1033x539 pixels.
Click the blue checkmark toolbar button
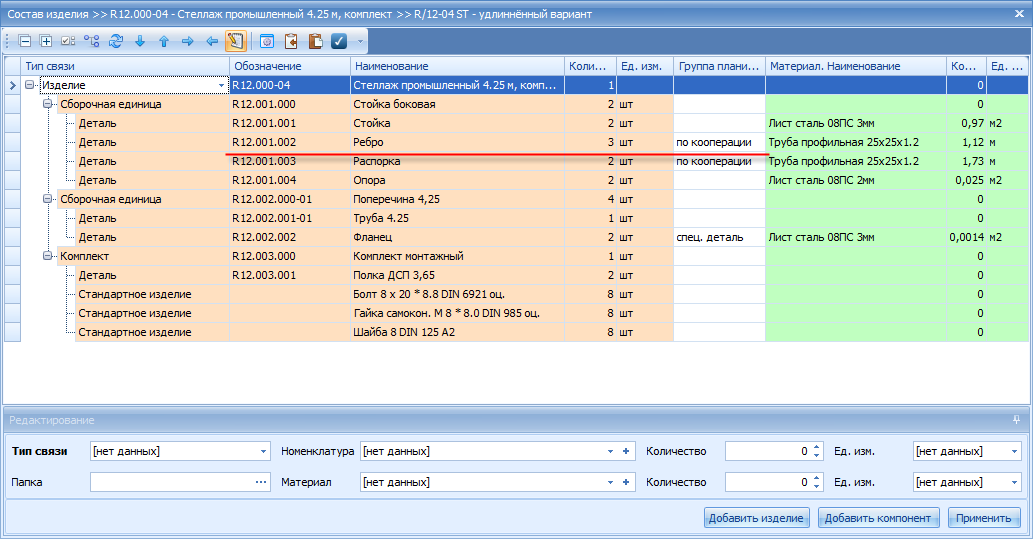339,42
